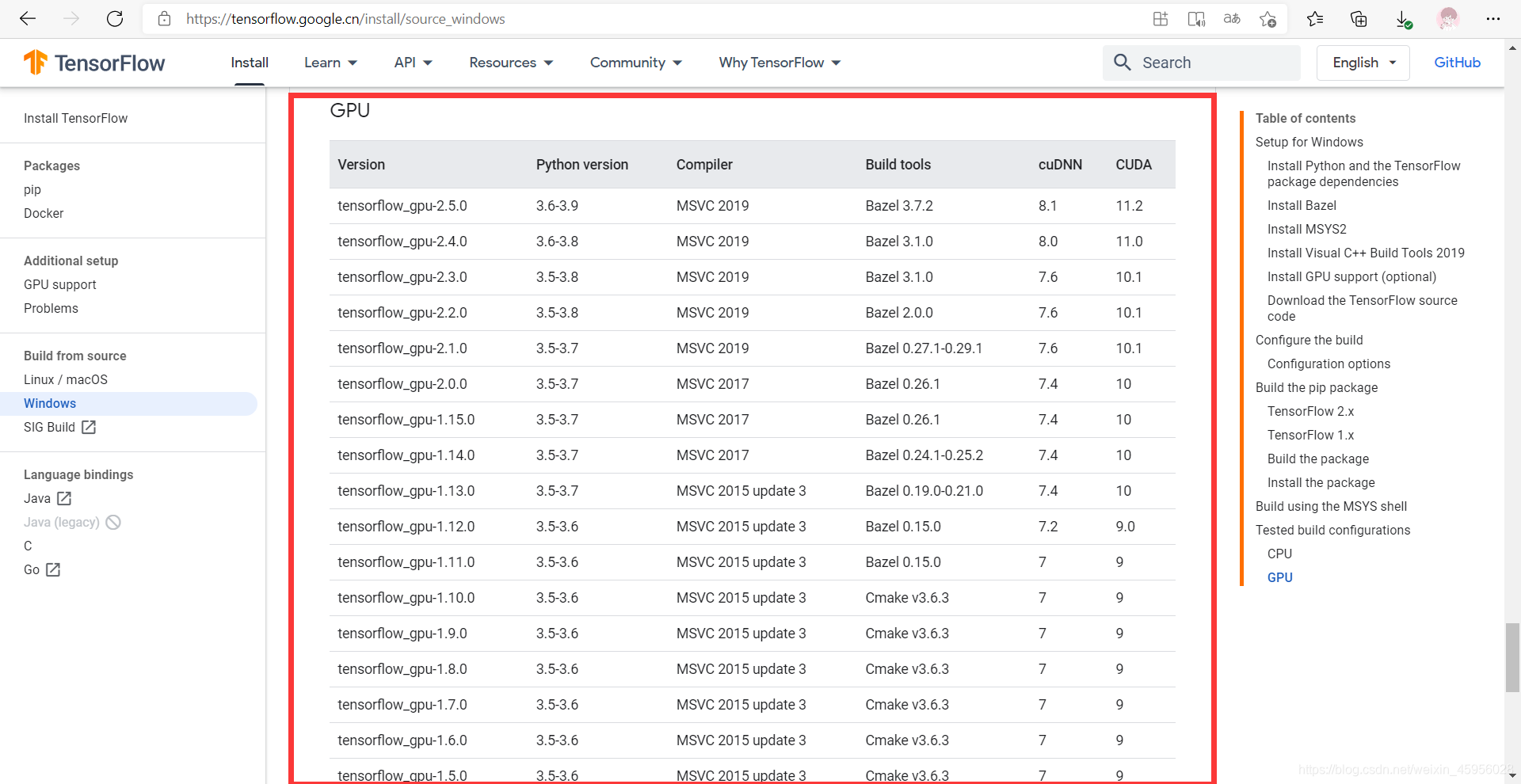Open GPU support in sidebar

(59, 284)
